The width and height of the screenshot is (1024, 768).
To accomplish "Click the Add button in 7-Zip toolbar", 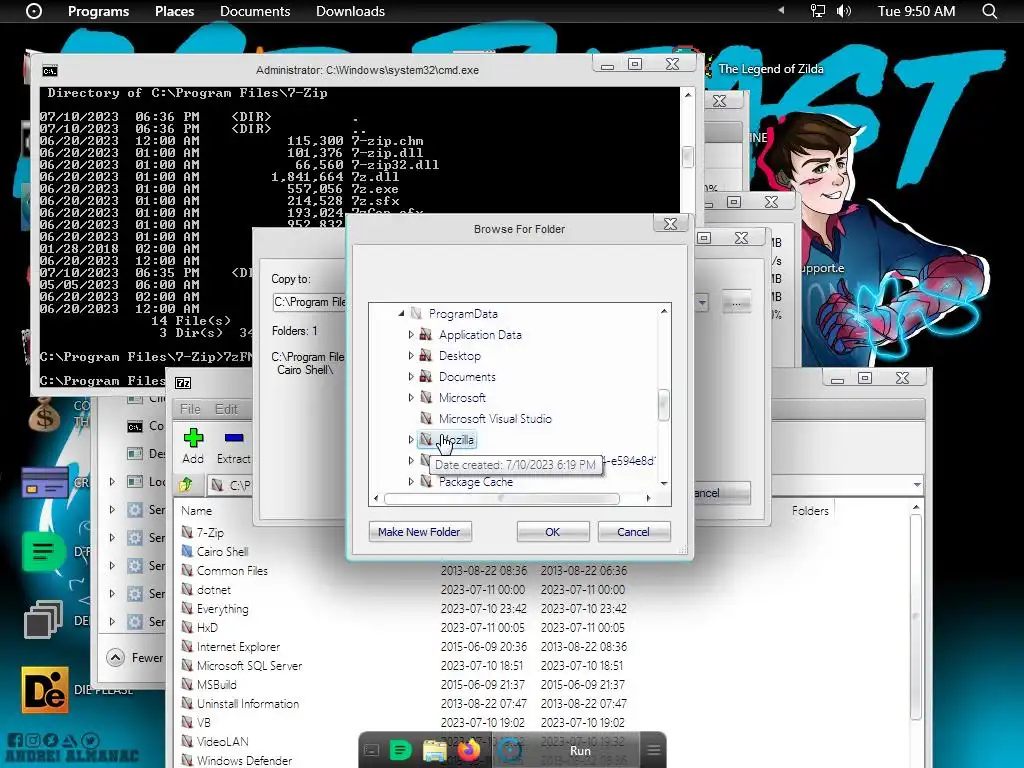I will coord(193,447).
